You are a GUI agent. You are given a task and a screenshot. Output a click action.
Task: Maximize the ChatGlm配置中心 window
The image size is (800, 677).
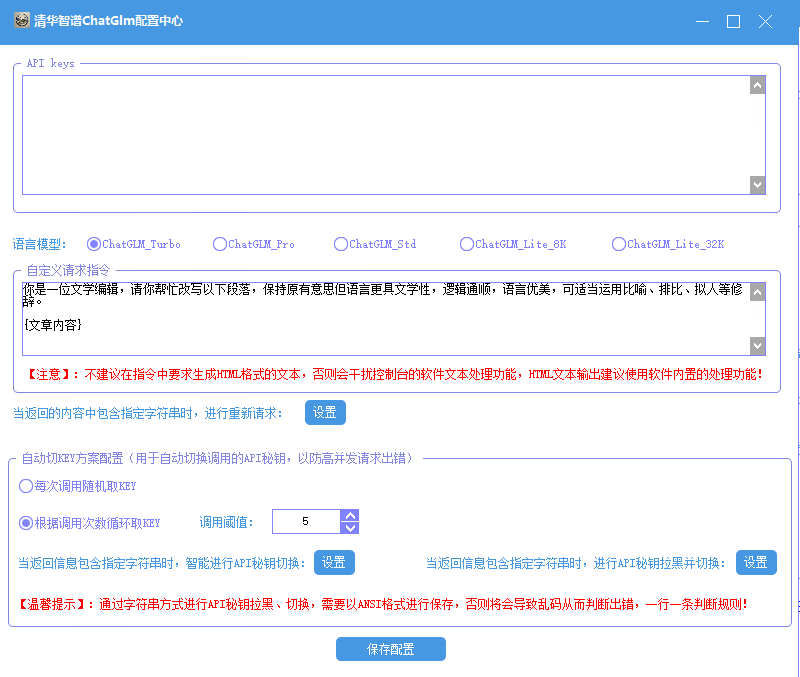click(x=734, y=21)
